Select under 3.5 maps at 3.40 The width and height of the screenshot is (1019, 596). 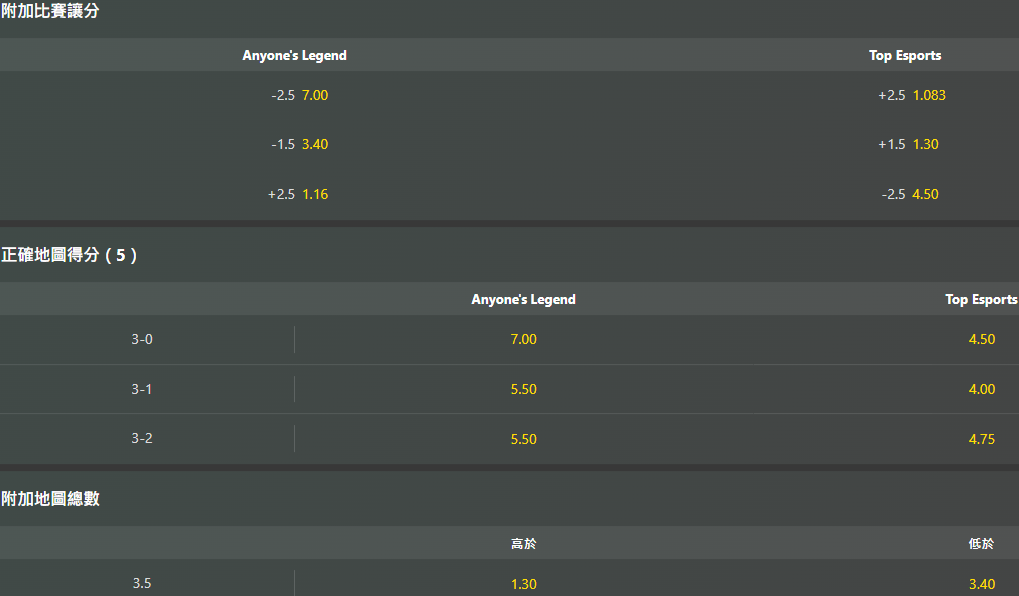point(981,584)
